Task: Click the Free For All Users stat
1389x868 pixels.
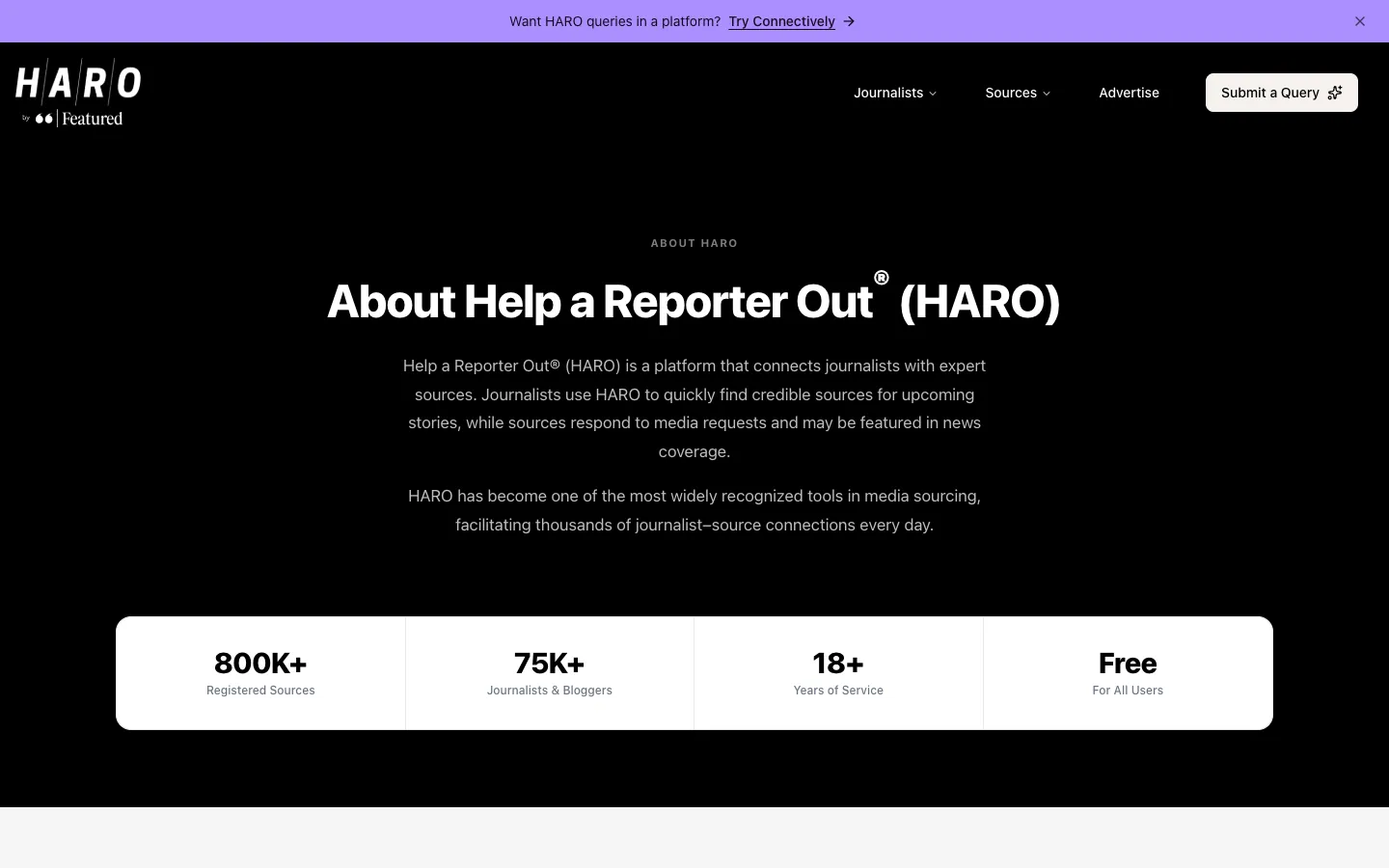Action: click(x=1128, y=673)
